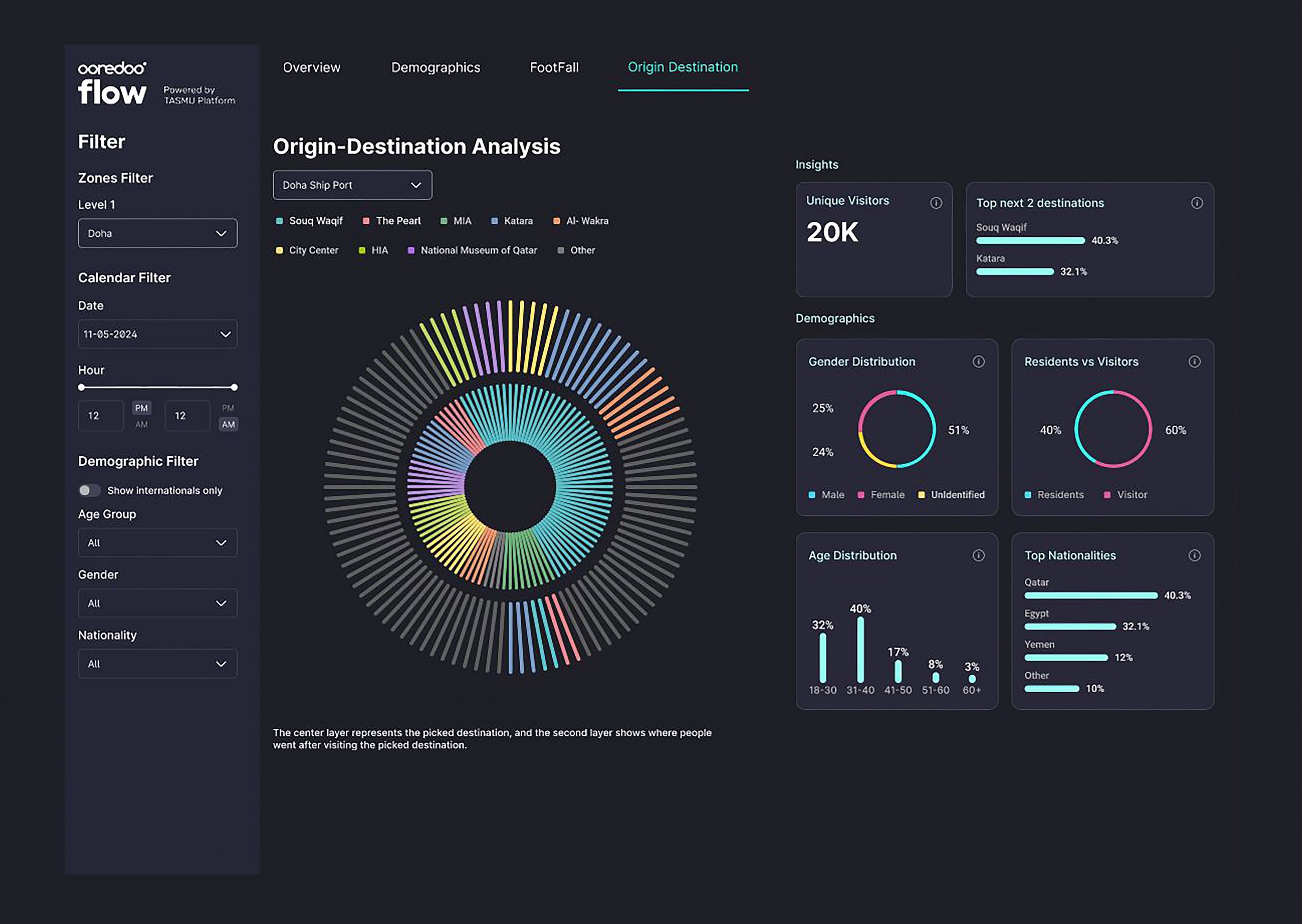Click the Egypt nationality bar

tap(1070, 627)
